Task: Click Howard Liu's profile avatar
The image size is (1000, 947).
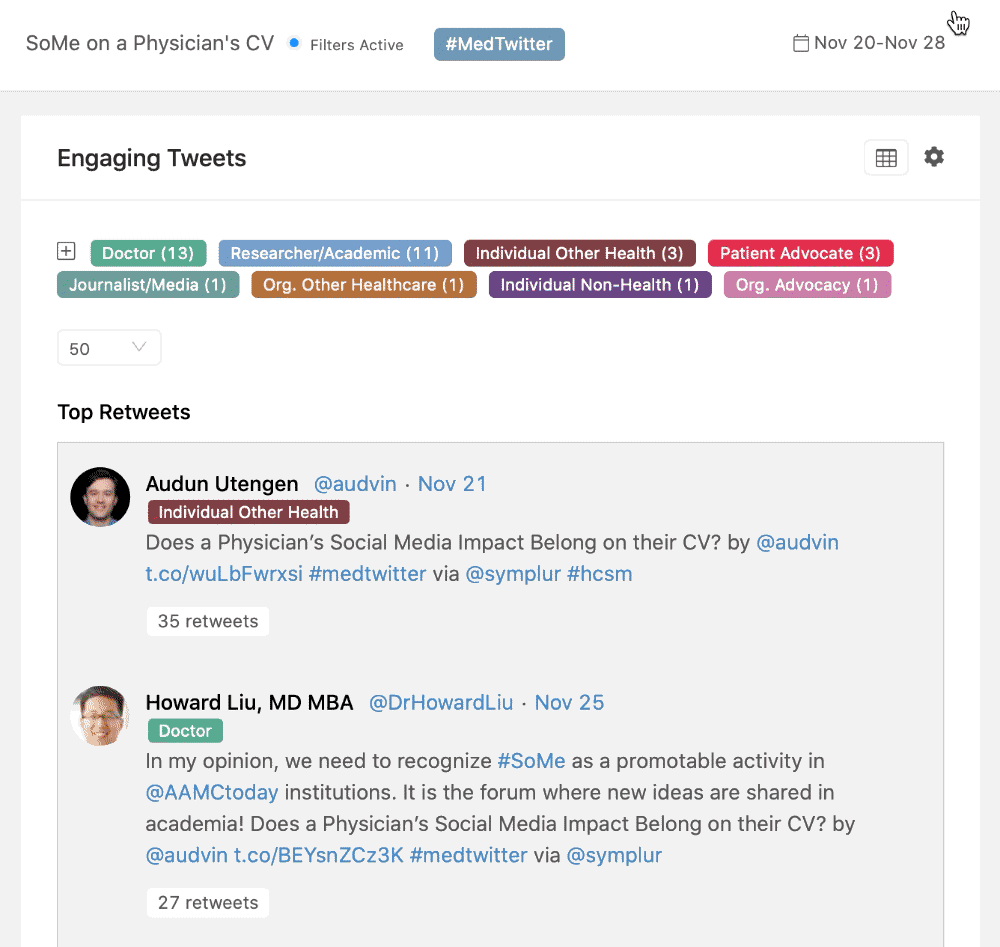Action: click(x=100, y=716)
